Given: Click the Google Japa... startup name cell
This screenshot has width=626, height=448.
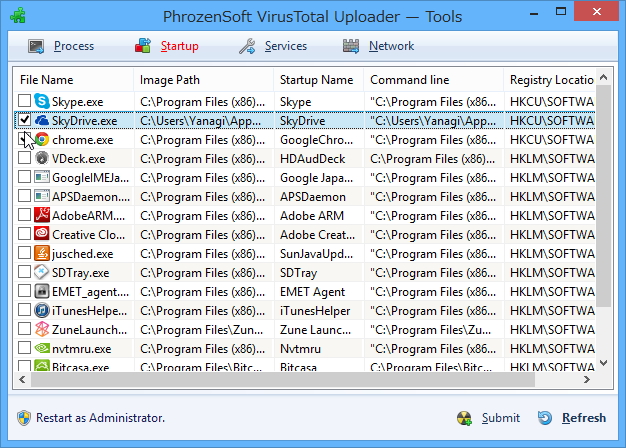Looking at the screenshot, I should pos(319,178).
